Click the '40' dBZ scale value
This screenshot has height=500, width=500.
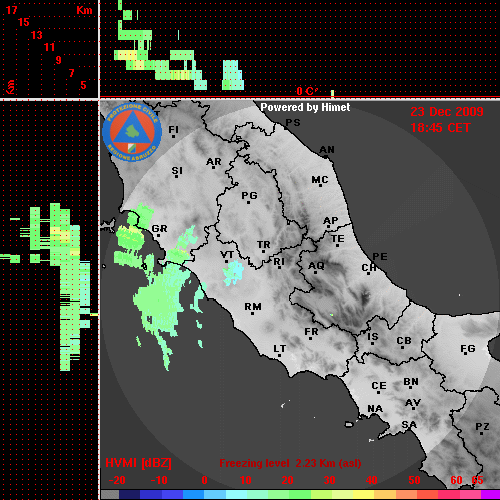(372, 480)
